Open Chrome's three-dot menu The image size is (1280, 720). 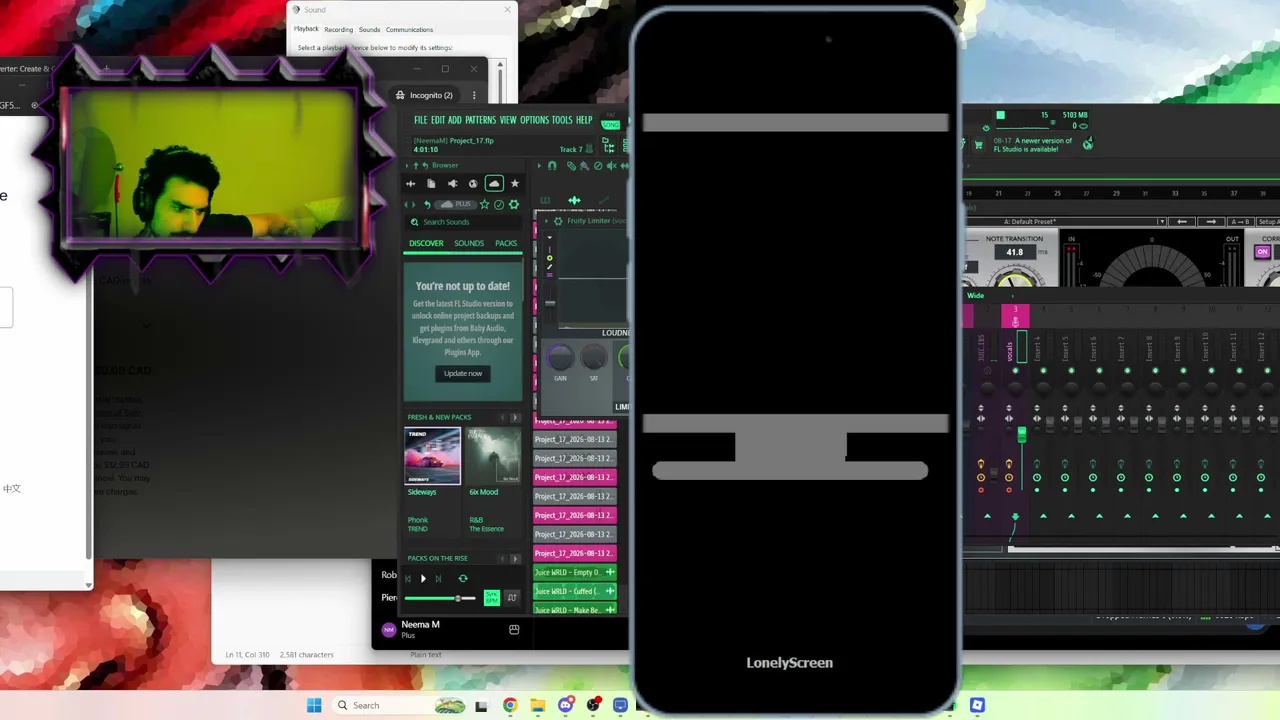click(x=474, y=95)
